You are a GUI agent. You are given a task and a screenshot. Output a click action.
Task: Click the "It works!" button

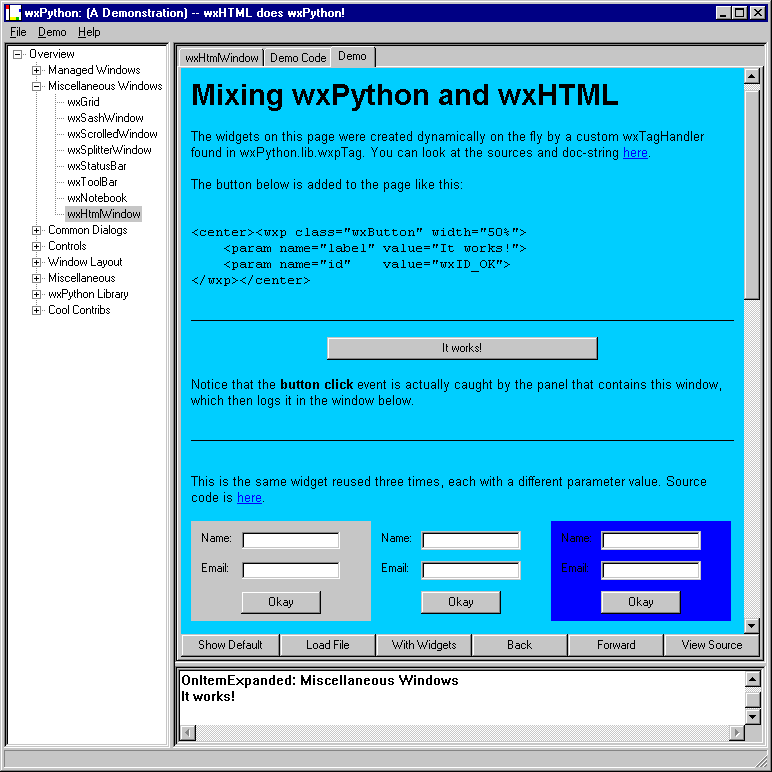click(462, 349)
